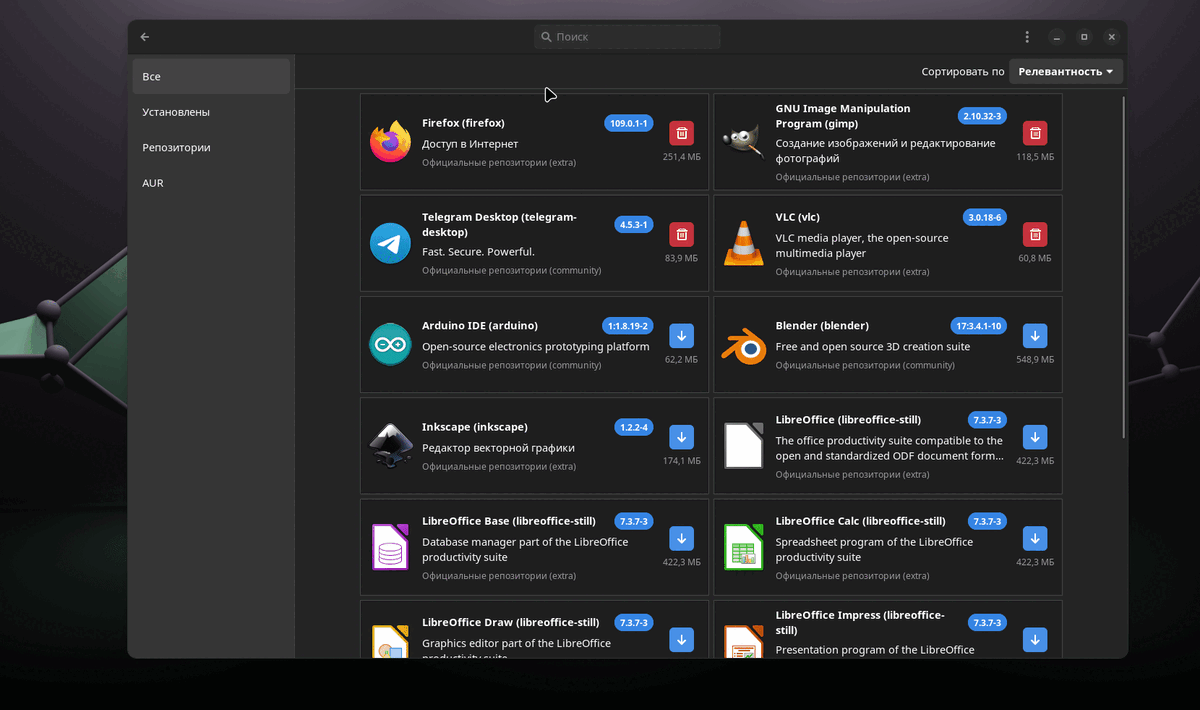Click the Firefox (firefox) title
1200x710 pixels.
point(463,123)
